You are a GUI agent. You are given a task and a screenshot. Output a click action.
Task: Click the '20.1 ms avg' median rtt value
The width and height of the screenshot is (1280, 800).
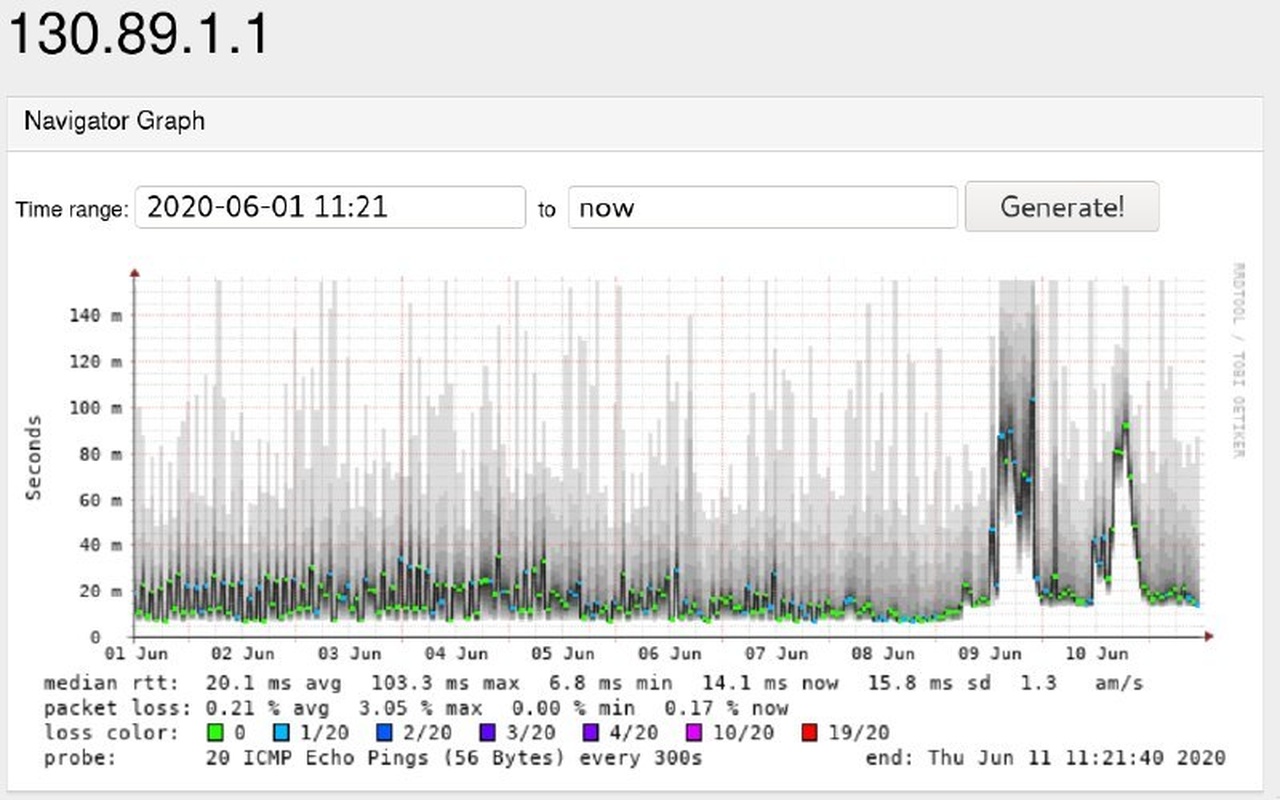click(x=273, y=684)
